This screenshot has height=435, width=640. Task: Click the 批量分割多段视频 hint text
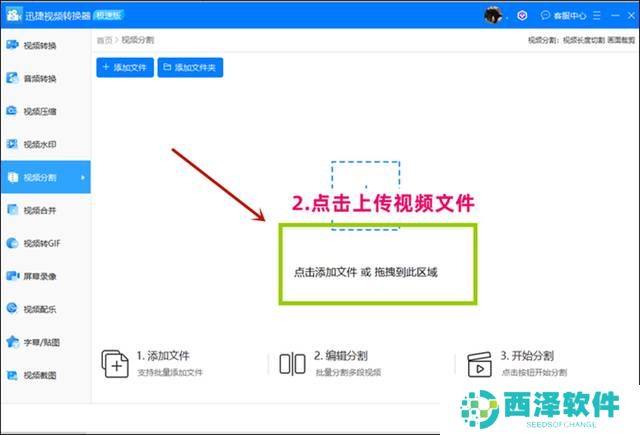[348, 372]
